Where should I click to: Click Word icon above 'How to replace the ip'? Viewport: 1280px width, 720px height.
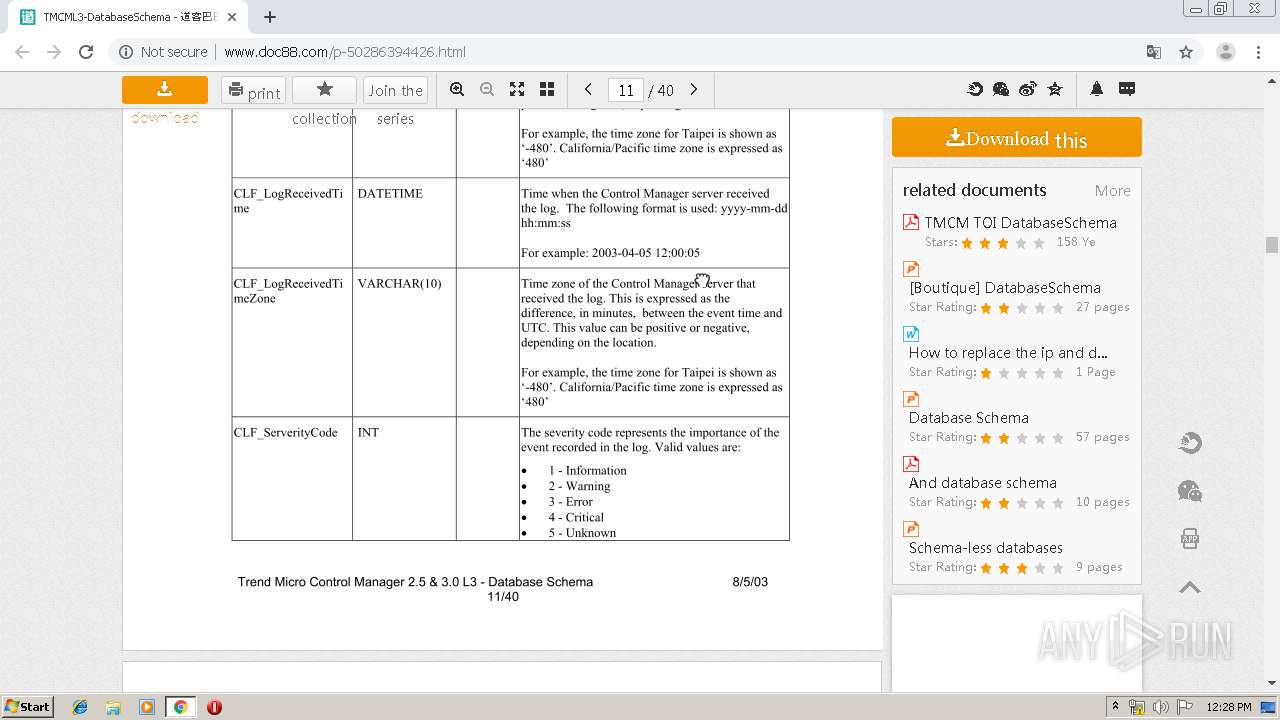[x=911, y=334]
